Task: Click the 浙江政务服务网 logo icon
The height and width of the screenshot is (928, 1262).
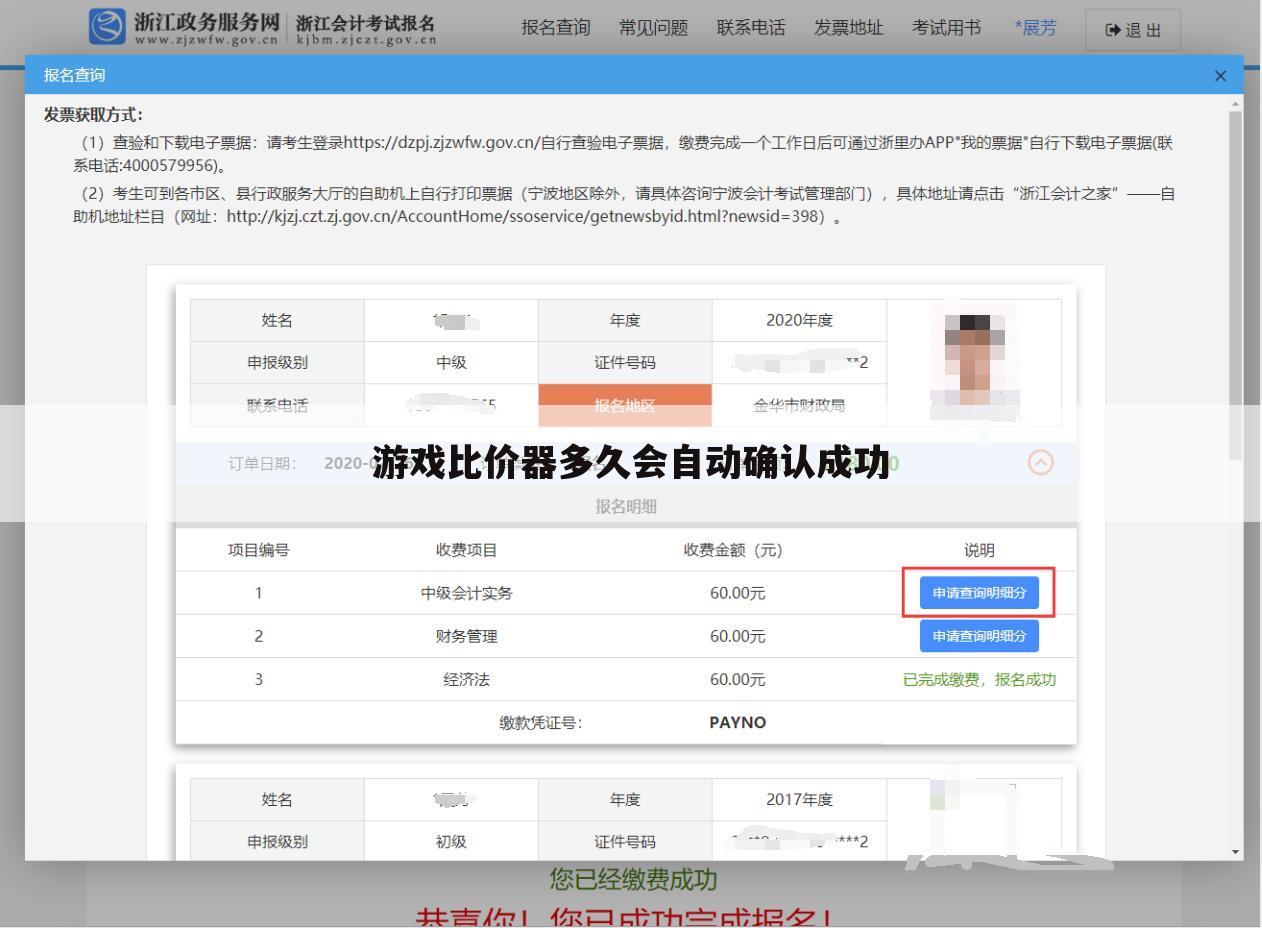Action: 107,27
